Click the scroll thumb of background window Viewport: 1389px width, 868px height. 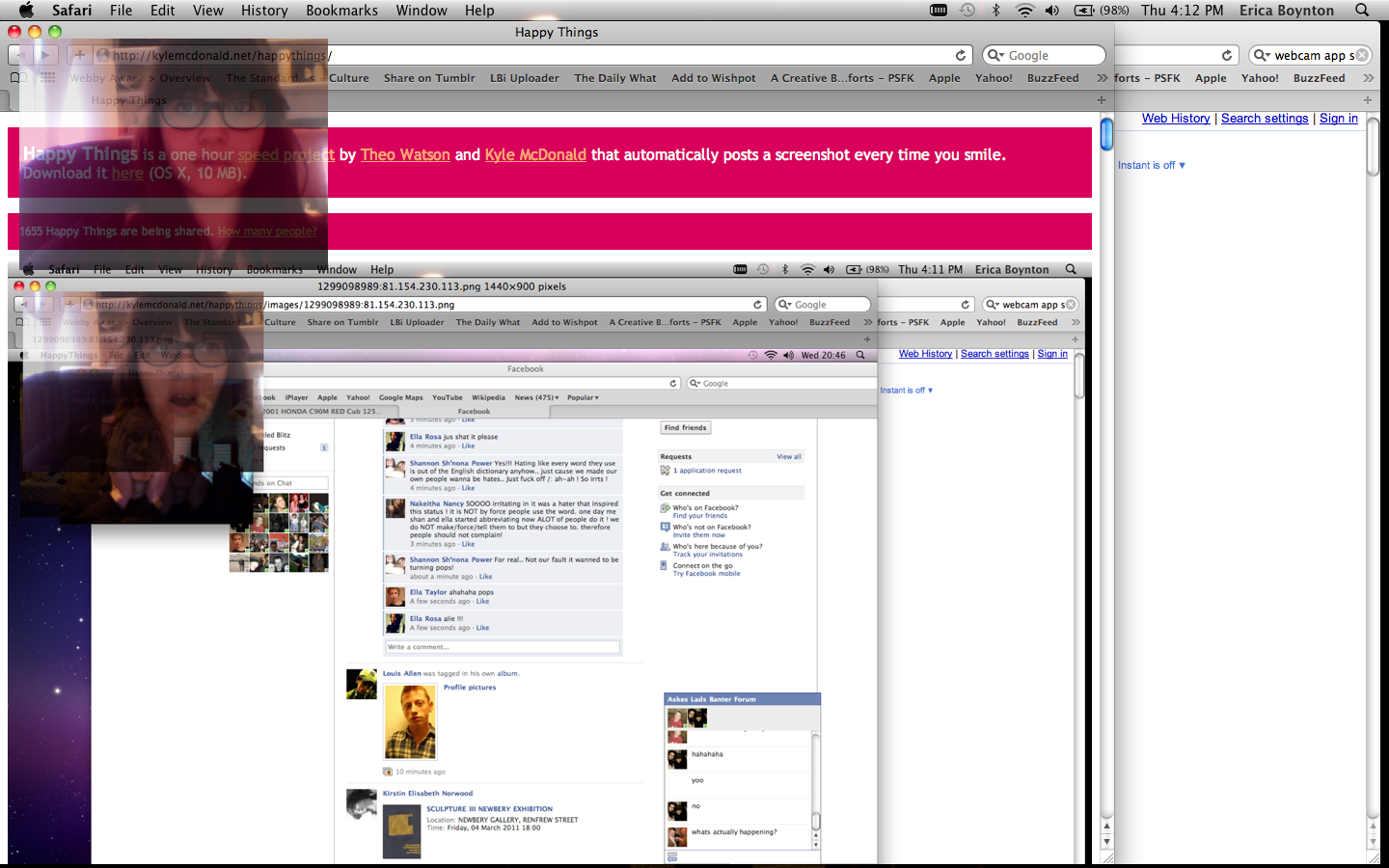pos(1374,146)
